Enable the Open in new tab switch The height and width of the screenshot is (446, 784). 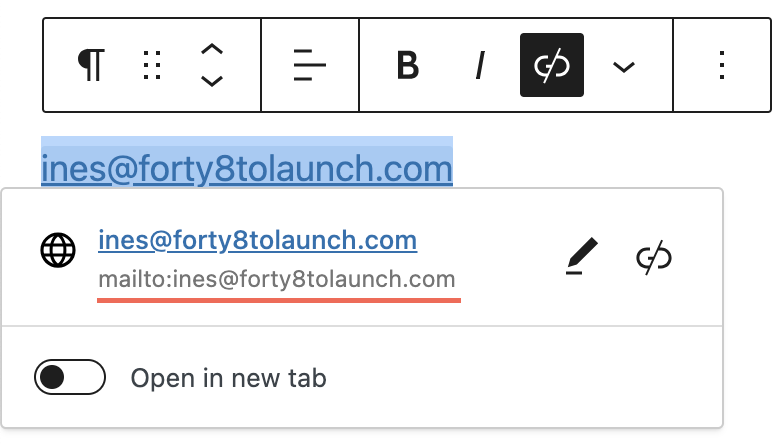coord(70,378)
